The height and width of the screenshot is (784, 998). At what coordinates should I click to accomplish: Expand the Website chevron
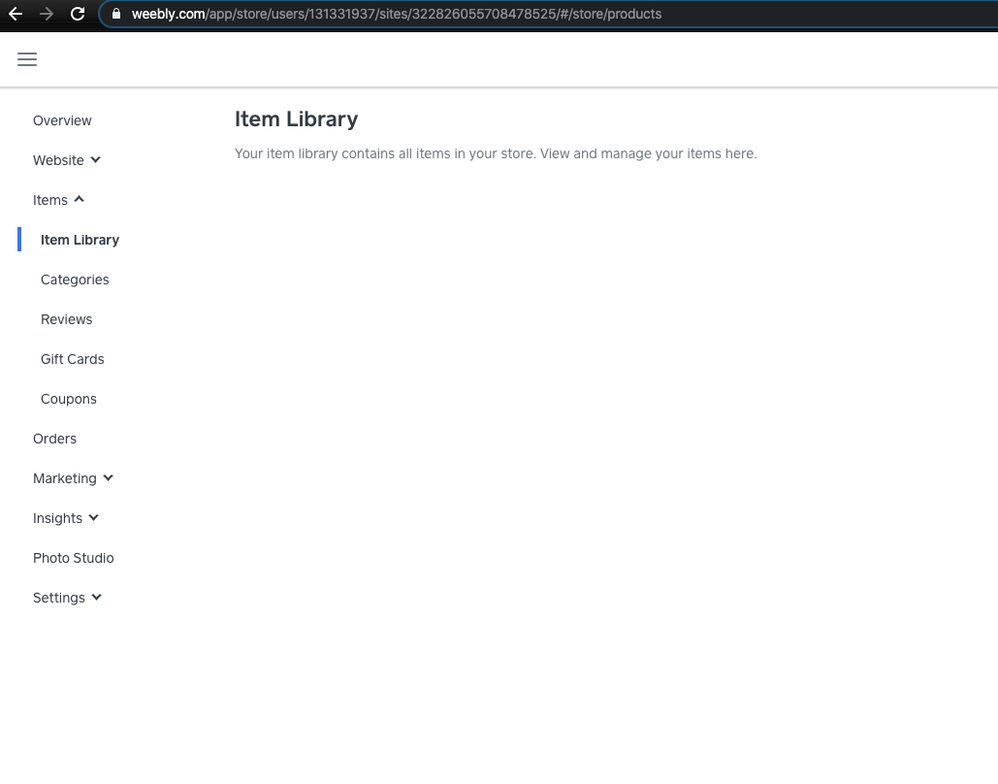click(96, 160)
